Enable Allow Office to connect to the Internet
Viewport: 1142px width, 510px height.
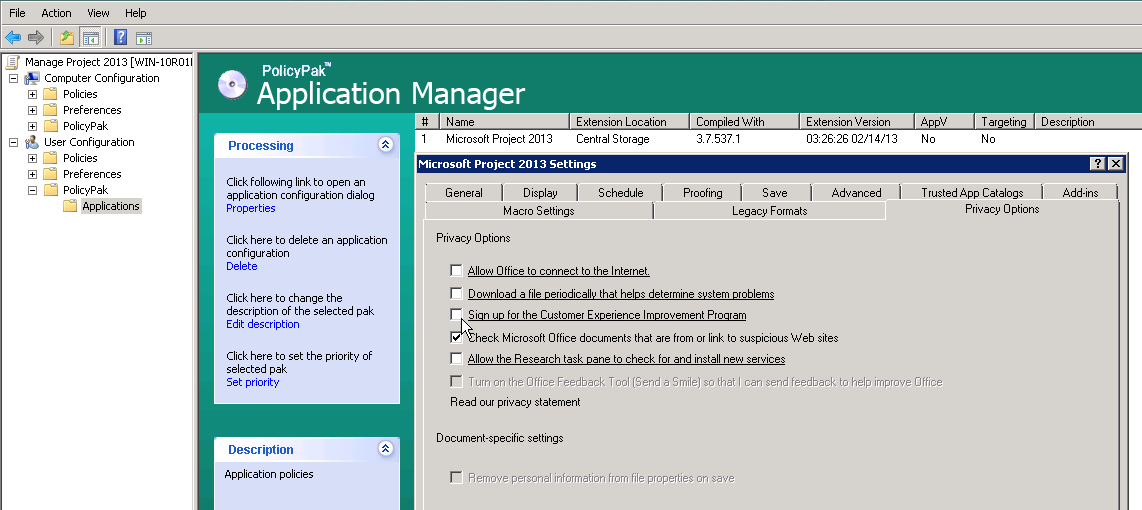pos(456,270)
